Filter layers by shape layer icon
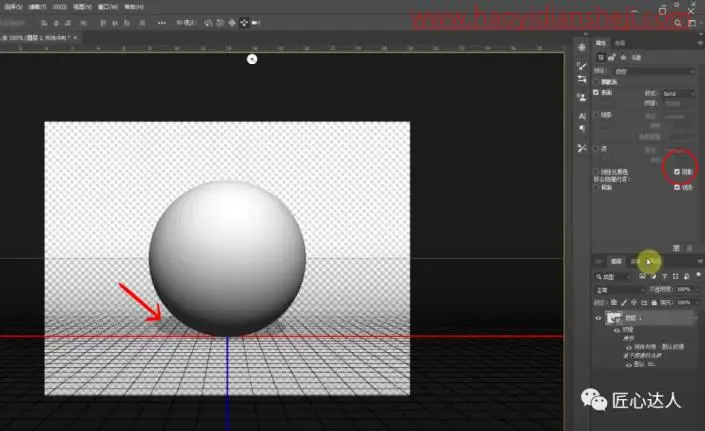Image resolution: width=705 pixels, height=431 pixels. click(675, 276)
